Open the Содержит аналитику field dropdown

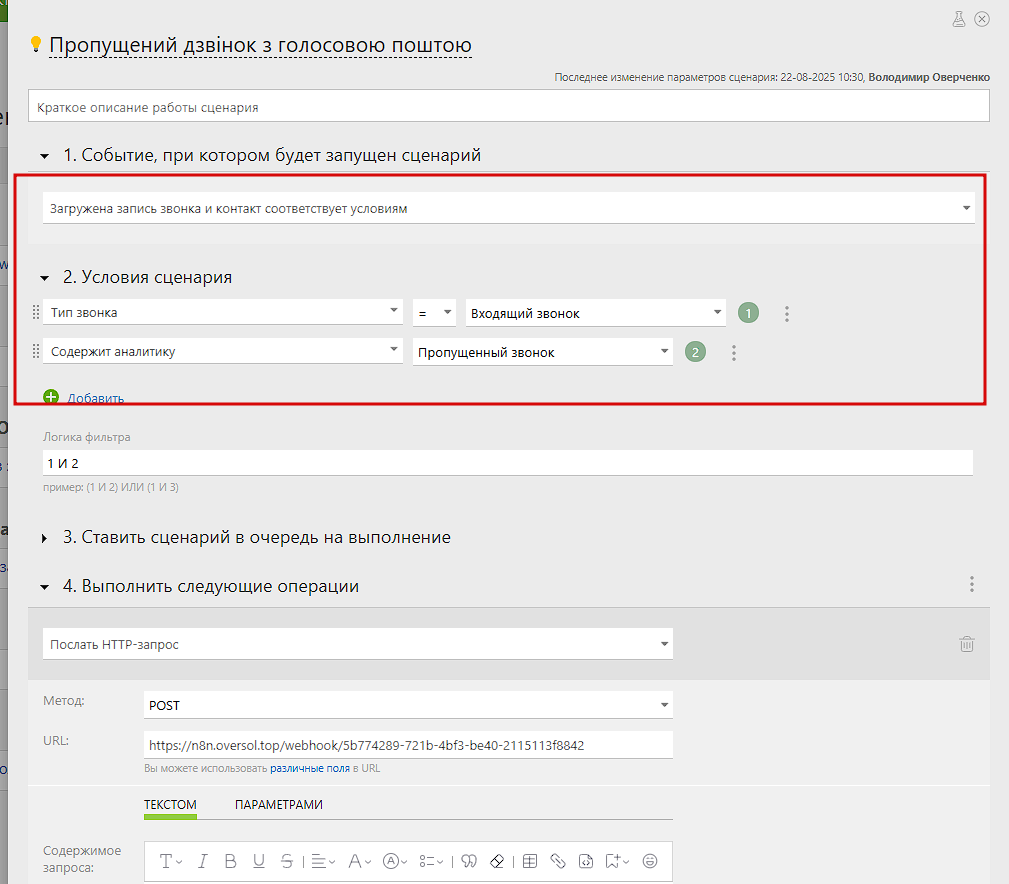(223, 351)
